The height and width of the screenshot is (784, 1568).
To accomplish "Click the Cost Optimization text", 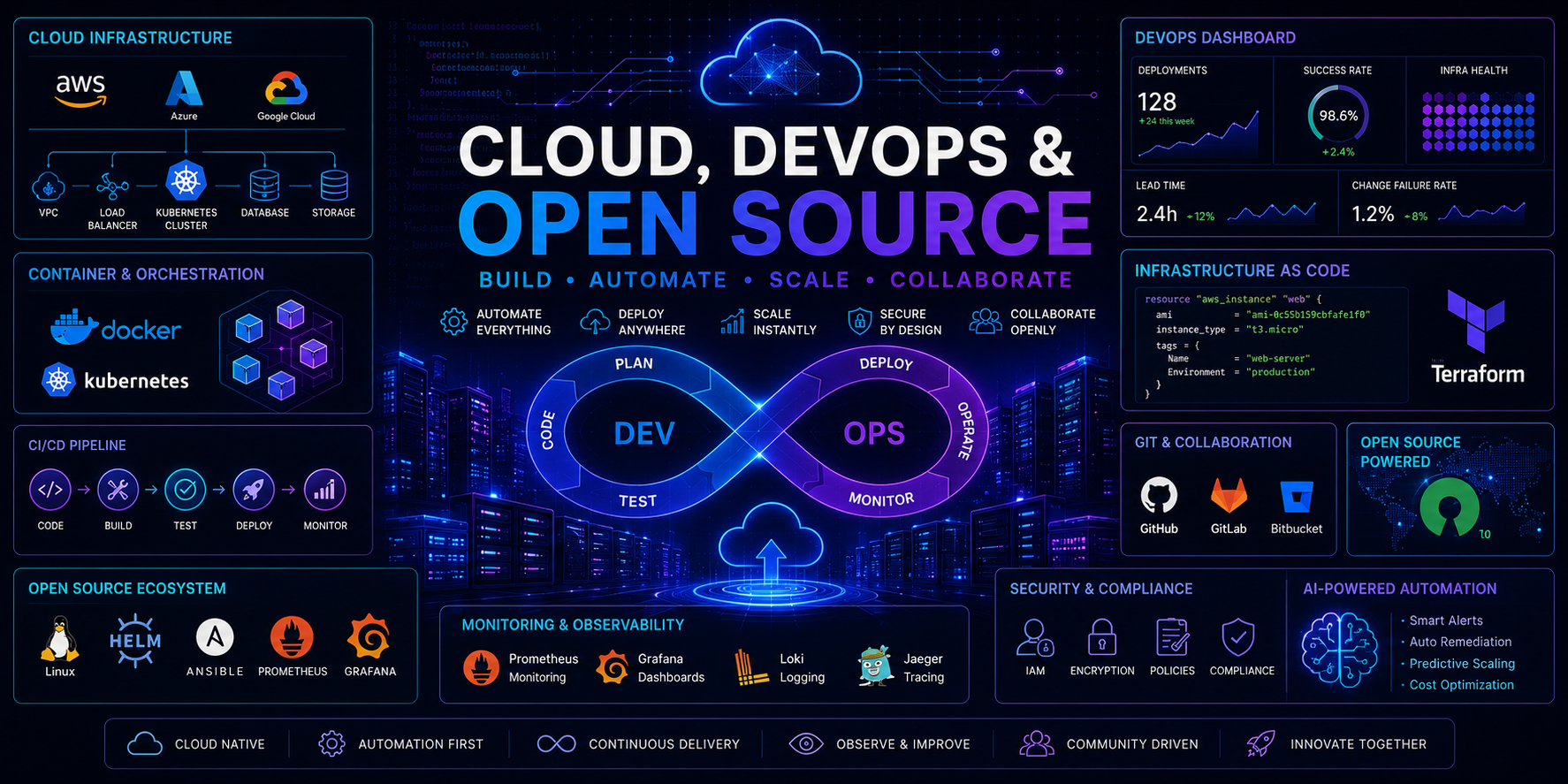I will click(1461, 684).
